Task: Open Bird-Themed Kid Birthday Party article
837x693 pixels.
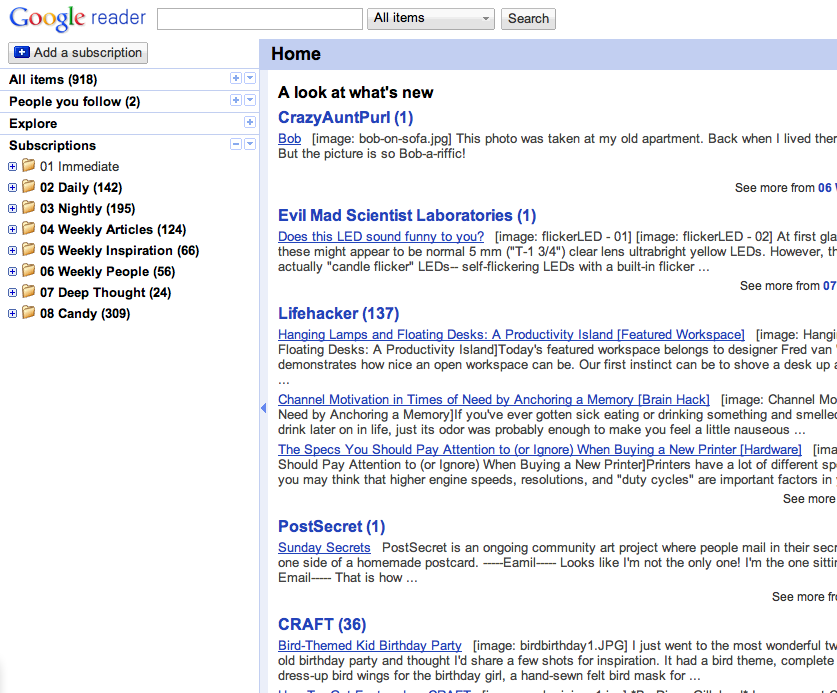Action: point(370,645)
